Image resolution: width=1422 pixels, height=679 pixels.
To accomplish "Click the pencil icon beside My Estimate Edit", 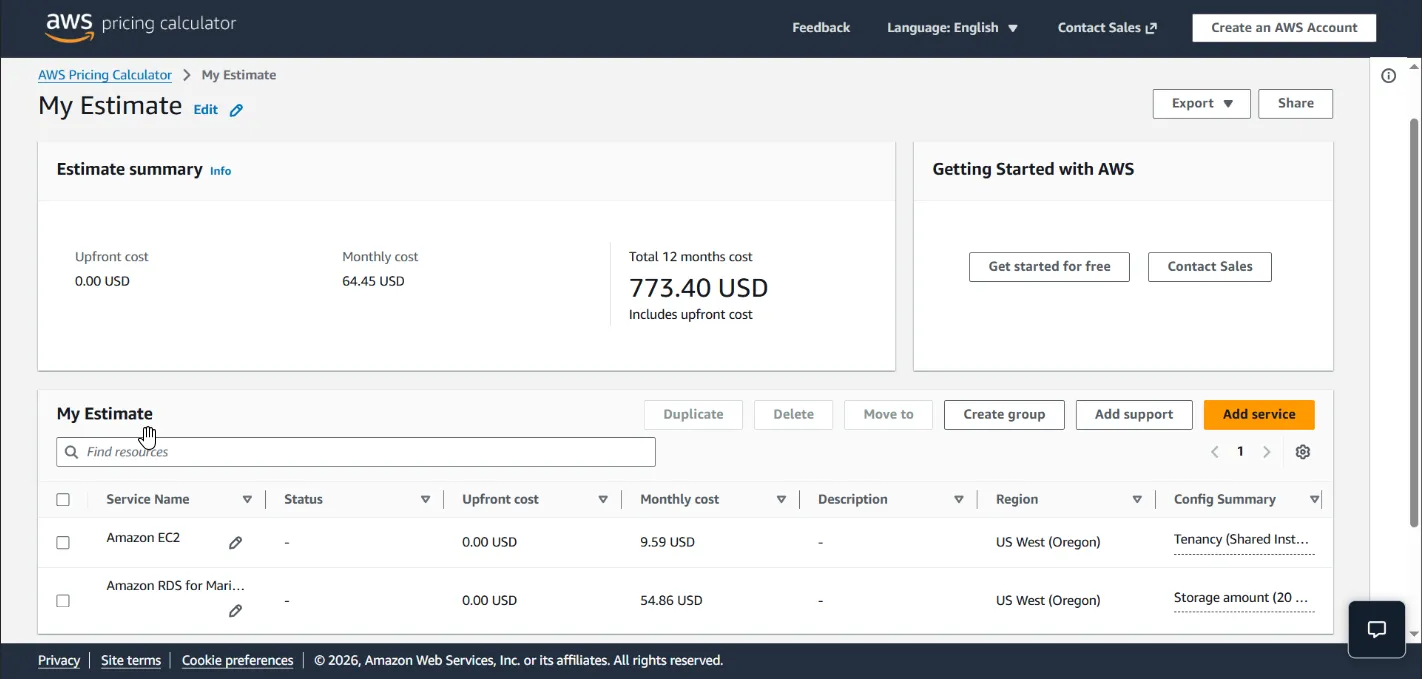I will [x=236, y=110].
